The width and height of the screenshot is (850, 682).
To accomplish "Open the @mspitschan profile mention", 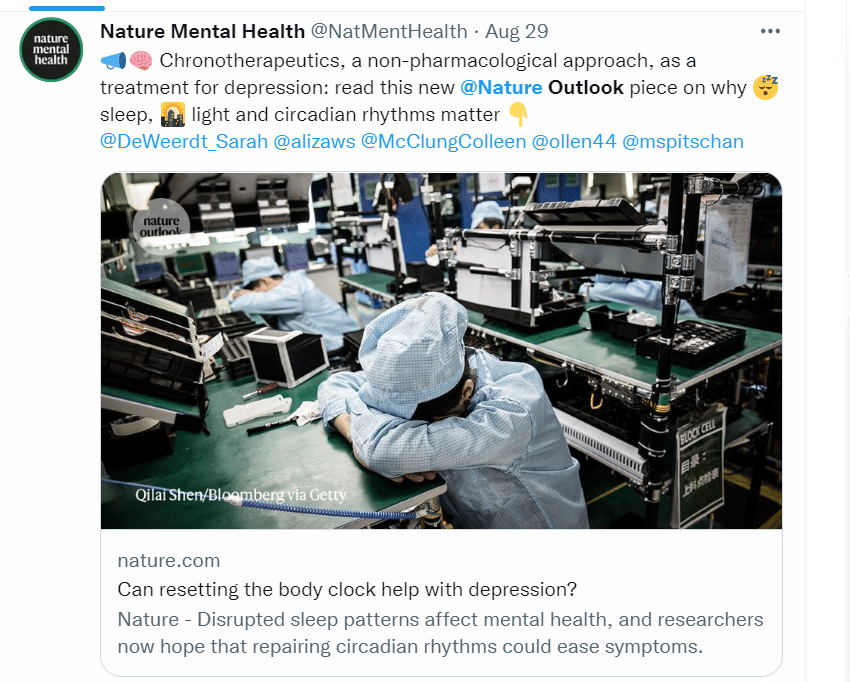I will click(x=682, y=141).
